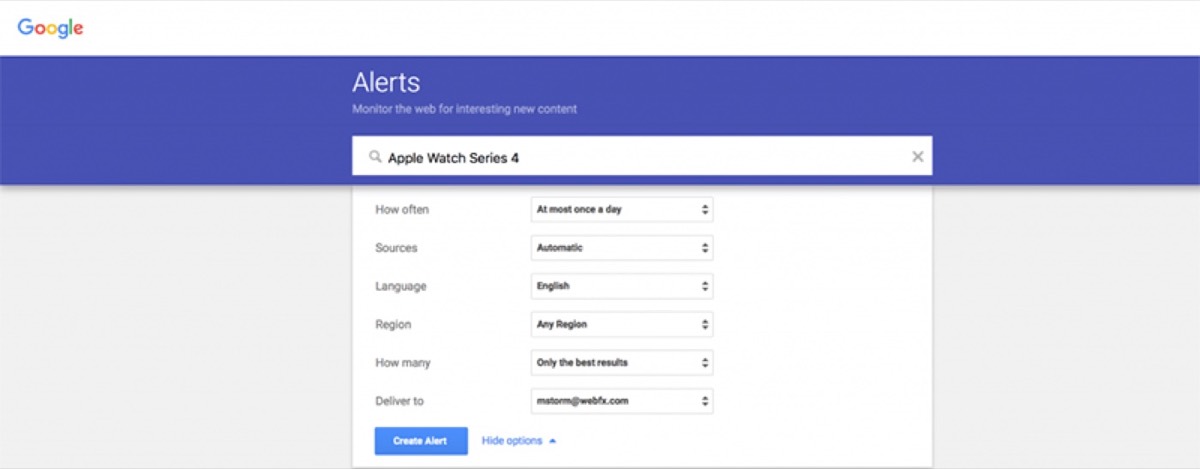Expand the Only the best results dropdown
The image size is (1200, 469).
(621, 363)
